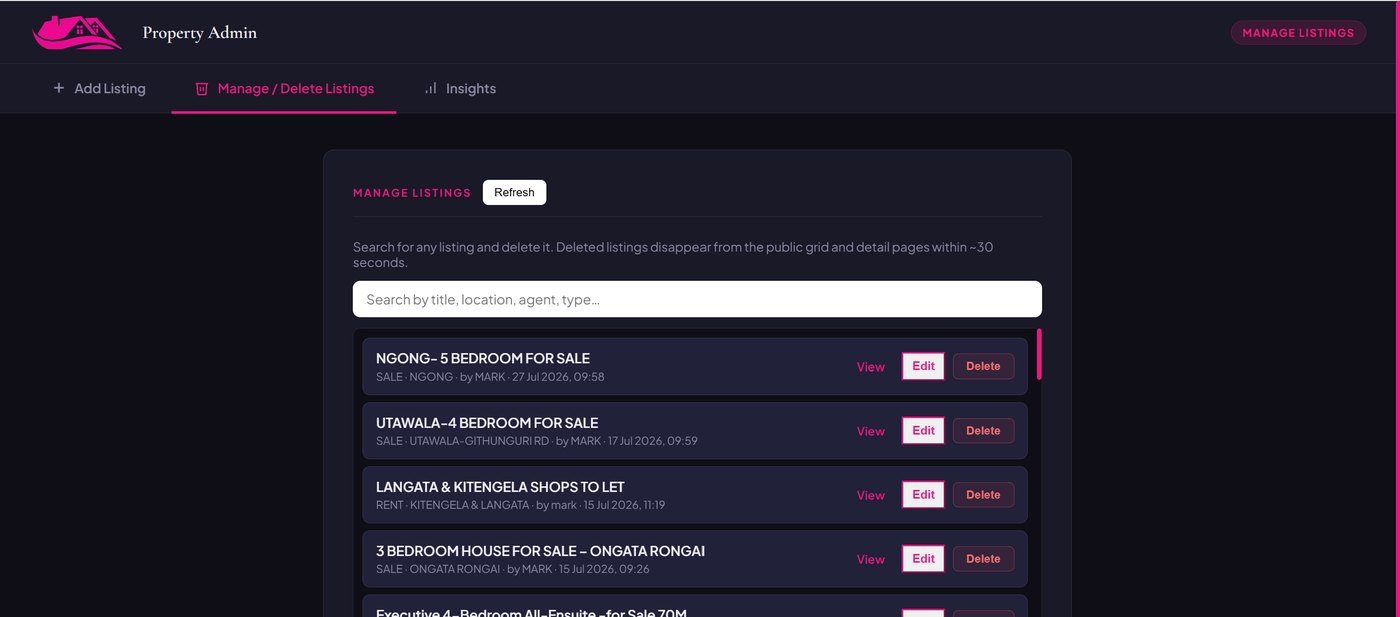The width and height of the screenshot is (1400, 617).
Task: Click the Refresh button
Action: [x=514, y=192]
